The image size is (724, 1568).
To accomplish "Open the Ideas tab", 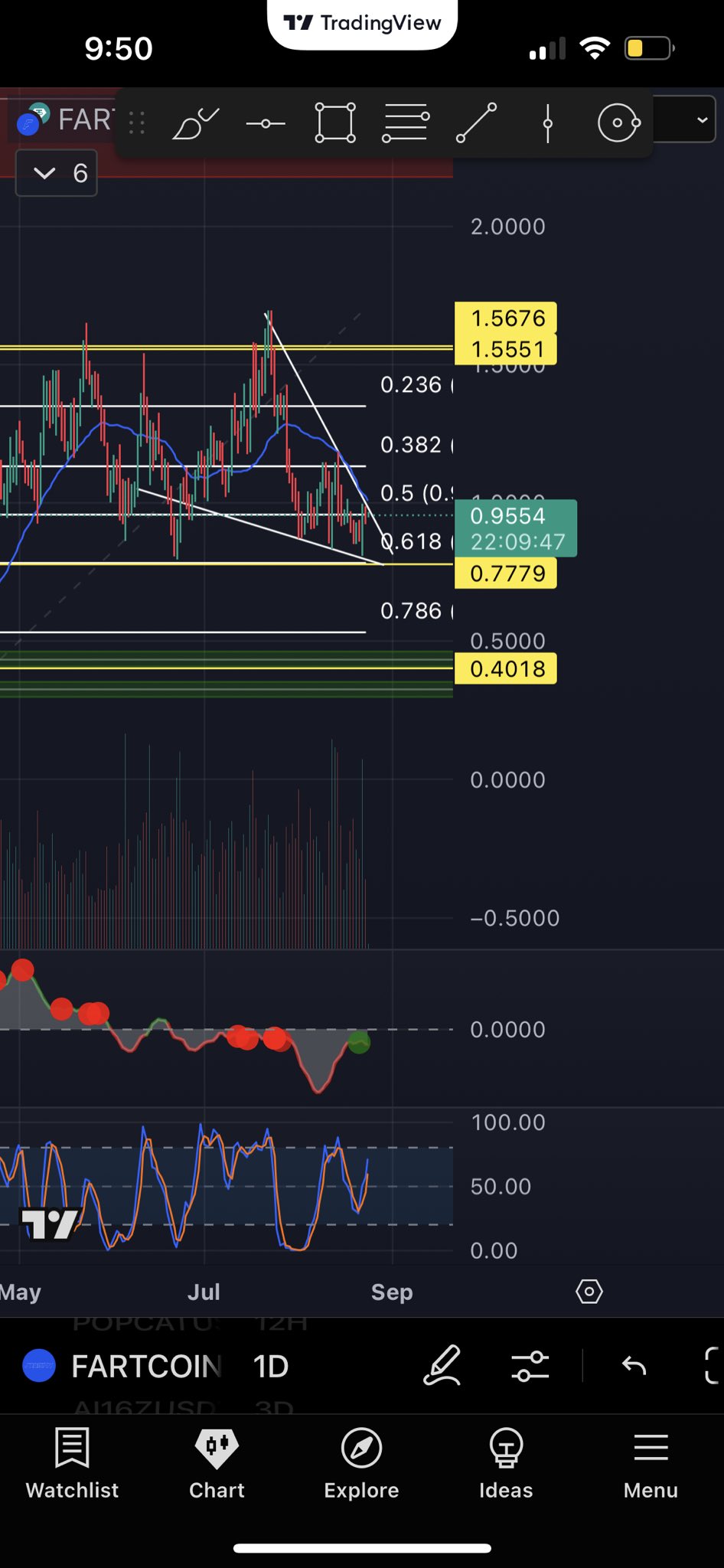I will pos(506,1462).
